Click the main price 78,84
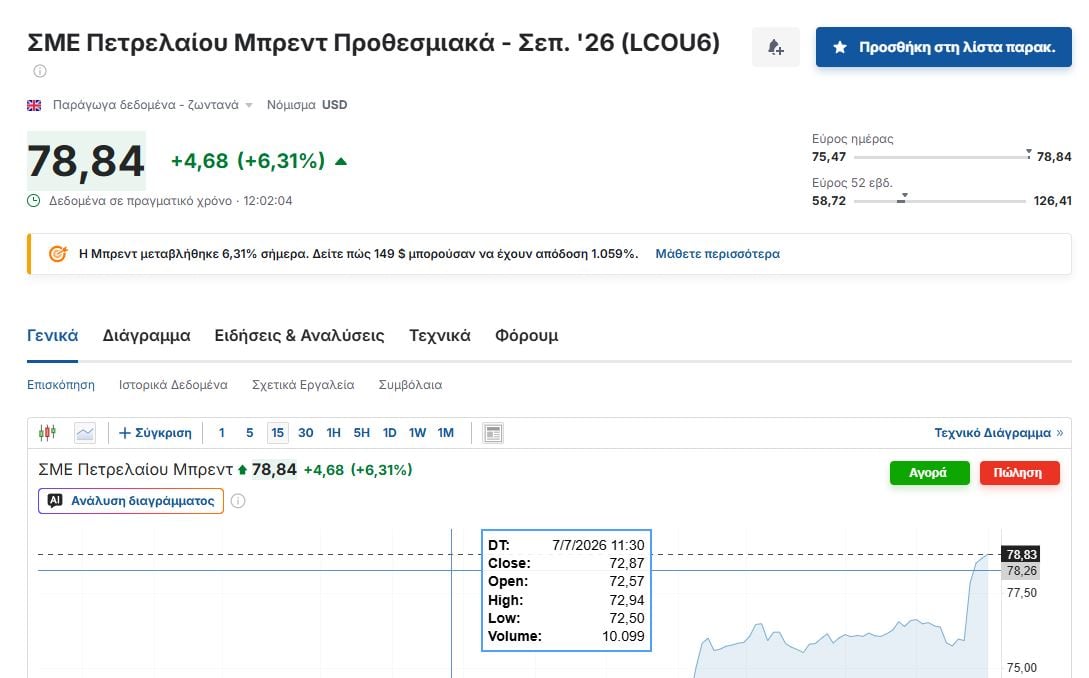The height and width of the screenshot is (678, 1089). (x=86, y=161)
